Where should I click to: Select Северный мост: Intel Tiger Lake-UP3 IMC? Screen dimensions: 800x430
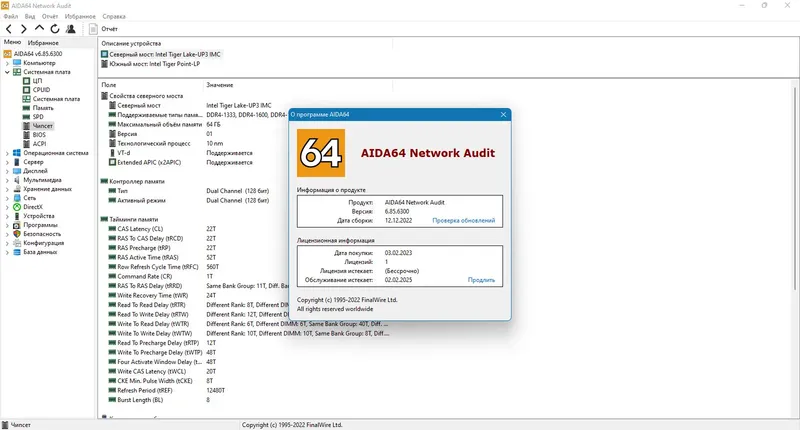(x=161, y=54)
